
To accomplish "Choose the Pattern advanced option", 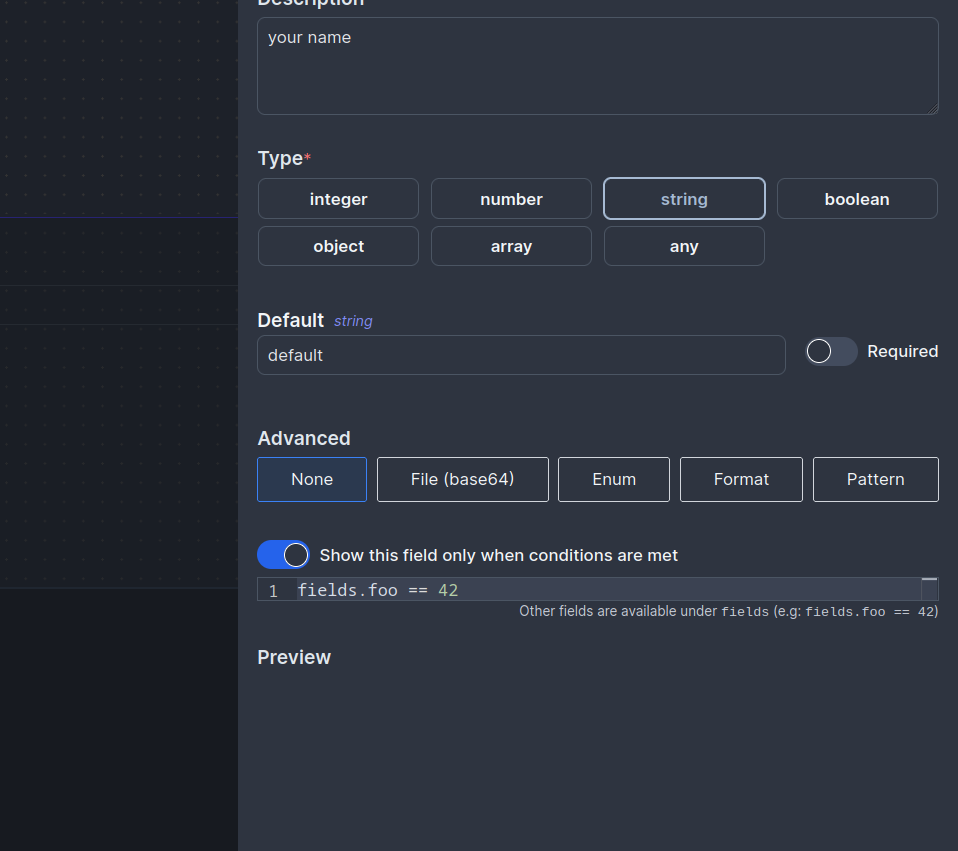I will pos(875,479).
